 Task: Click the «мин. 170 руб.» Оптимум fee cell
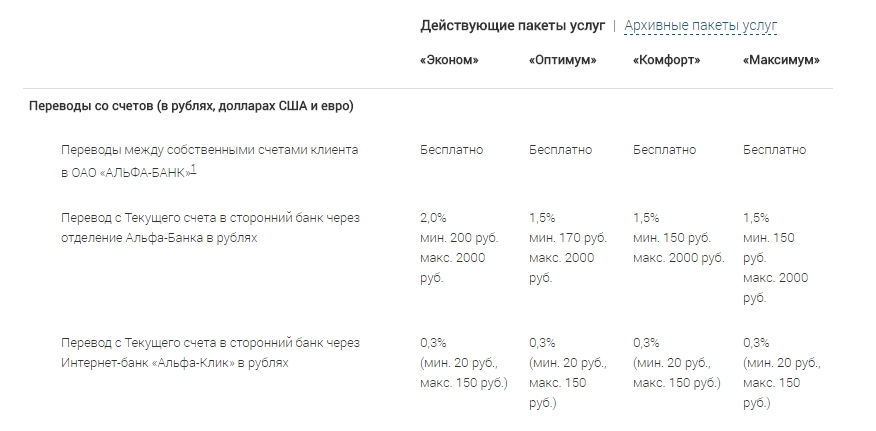pos(567,237)
